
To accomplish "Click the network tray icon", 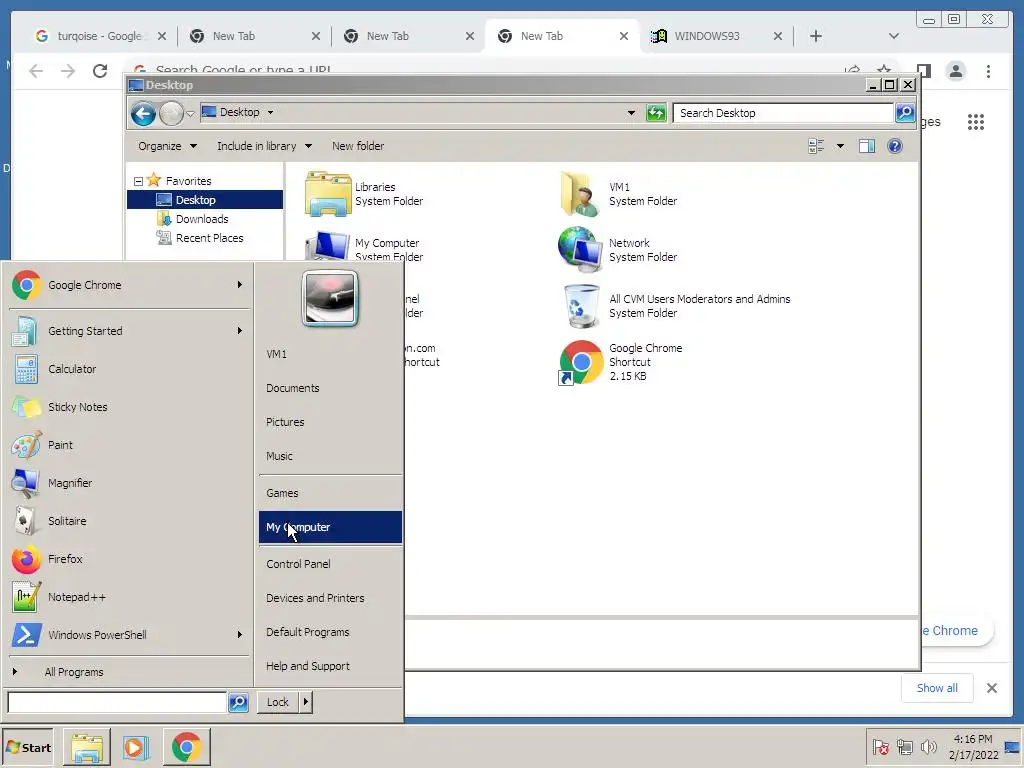I will [904, 746].
